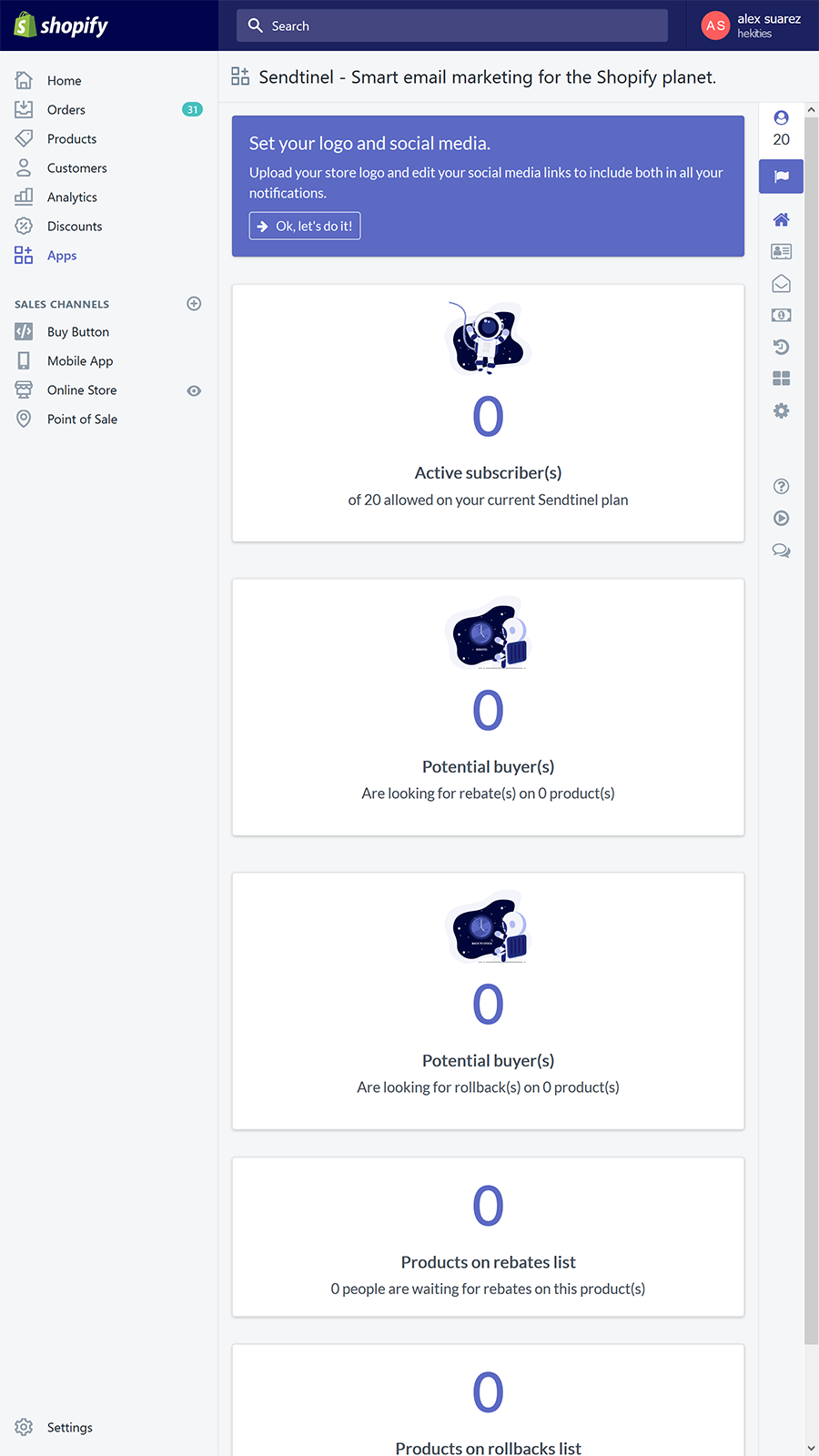Open the money bill icon in toolbar
Viewport: 819px width, 1456px height.
pyautogui.click(x=781, y=315)
